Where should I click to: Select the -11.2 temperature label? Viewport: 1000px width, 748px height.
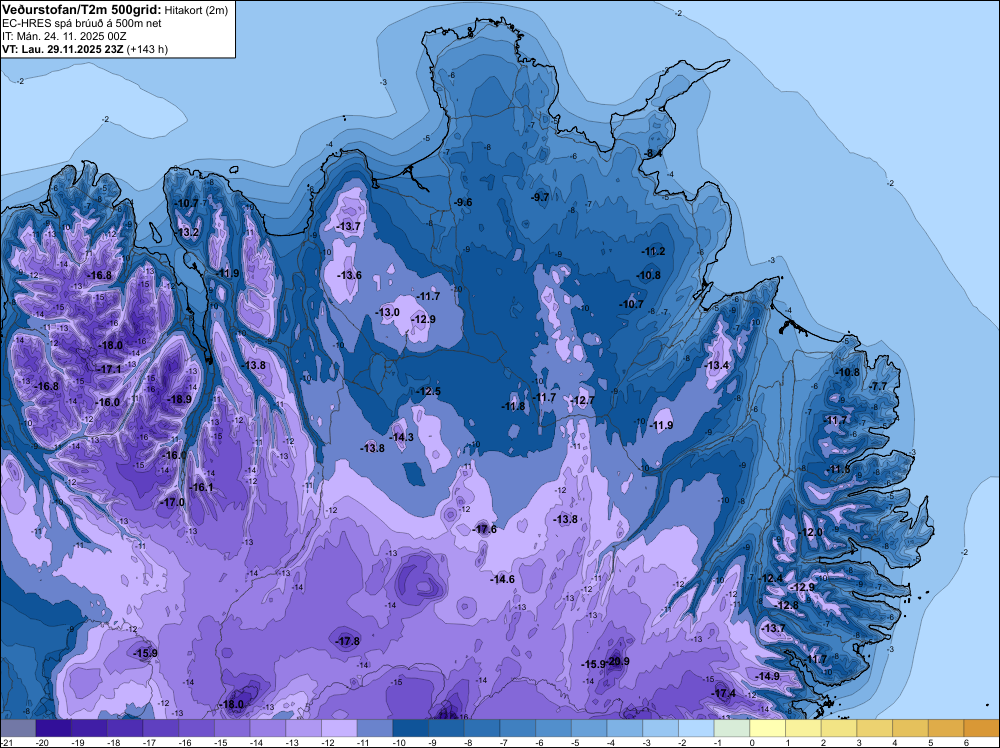pyautogui.click(x=654, y=251)
